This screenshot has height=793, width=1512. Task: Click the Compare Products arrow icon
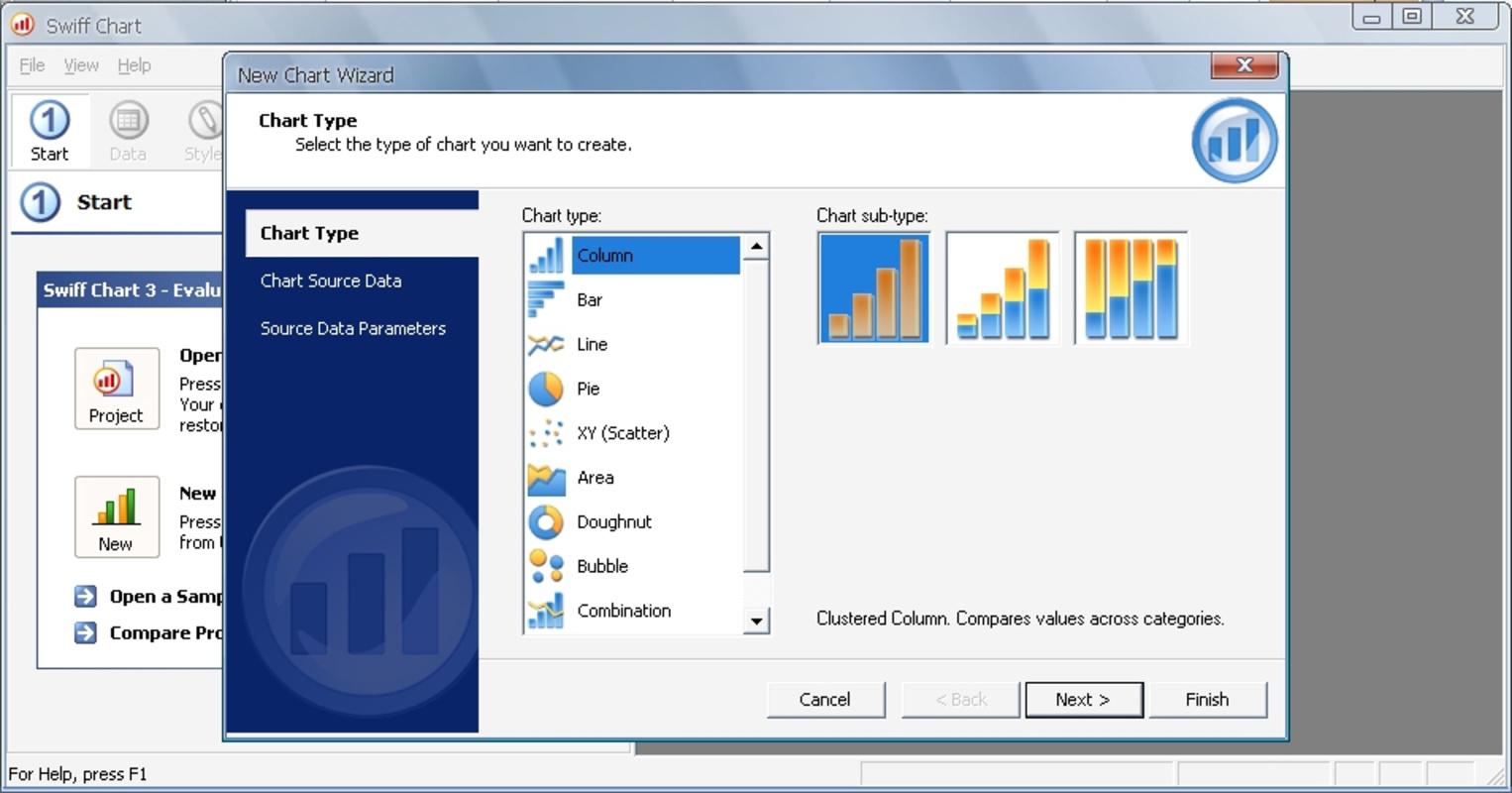pos(86,632)
